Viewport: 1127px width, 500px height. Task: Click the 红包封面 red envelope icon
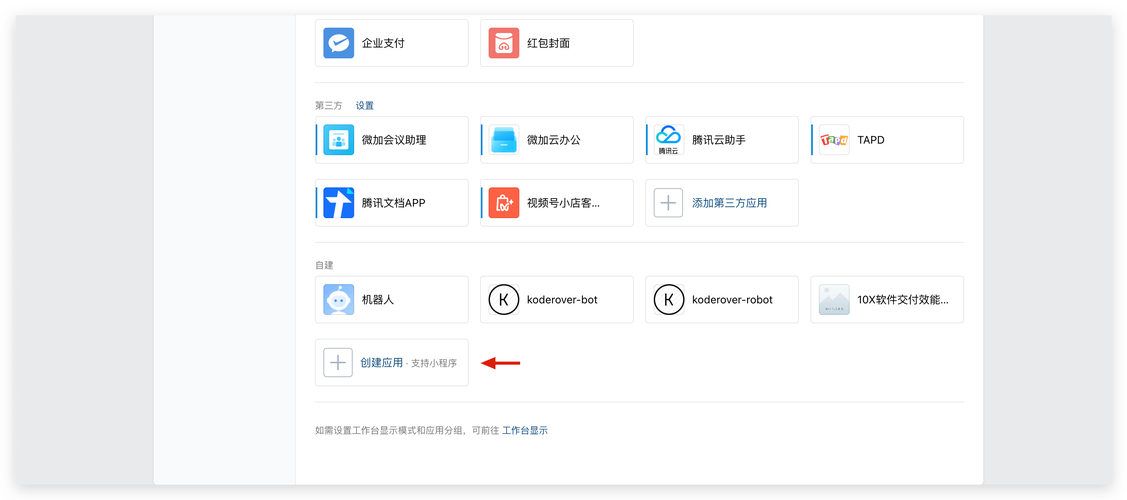pyautogui.click(x=504, y=43)
